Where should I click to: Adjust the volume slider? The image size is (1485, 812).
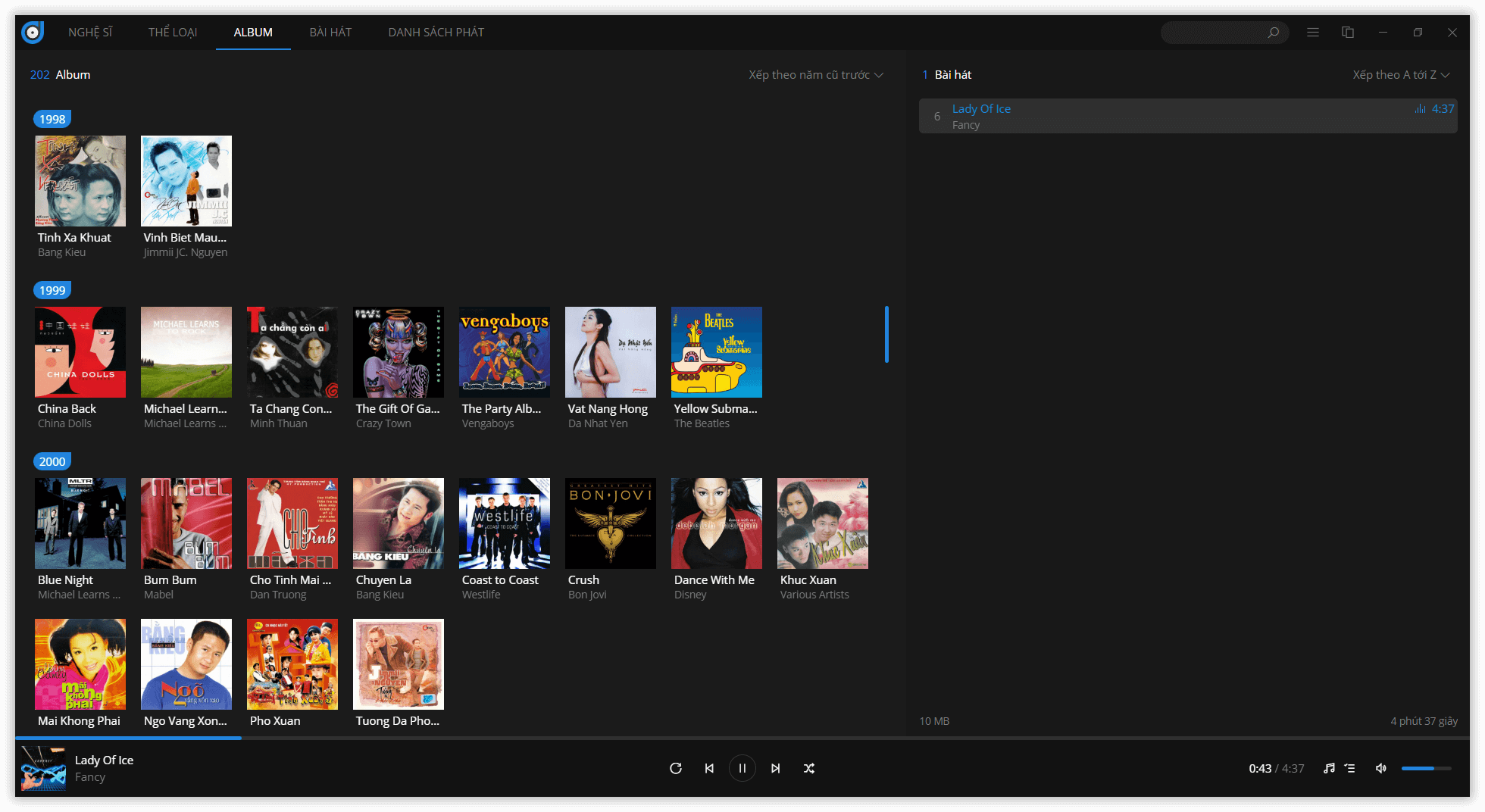coord(1425,768)
